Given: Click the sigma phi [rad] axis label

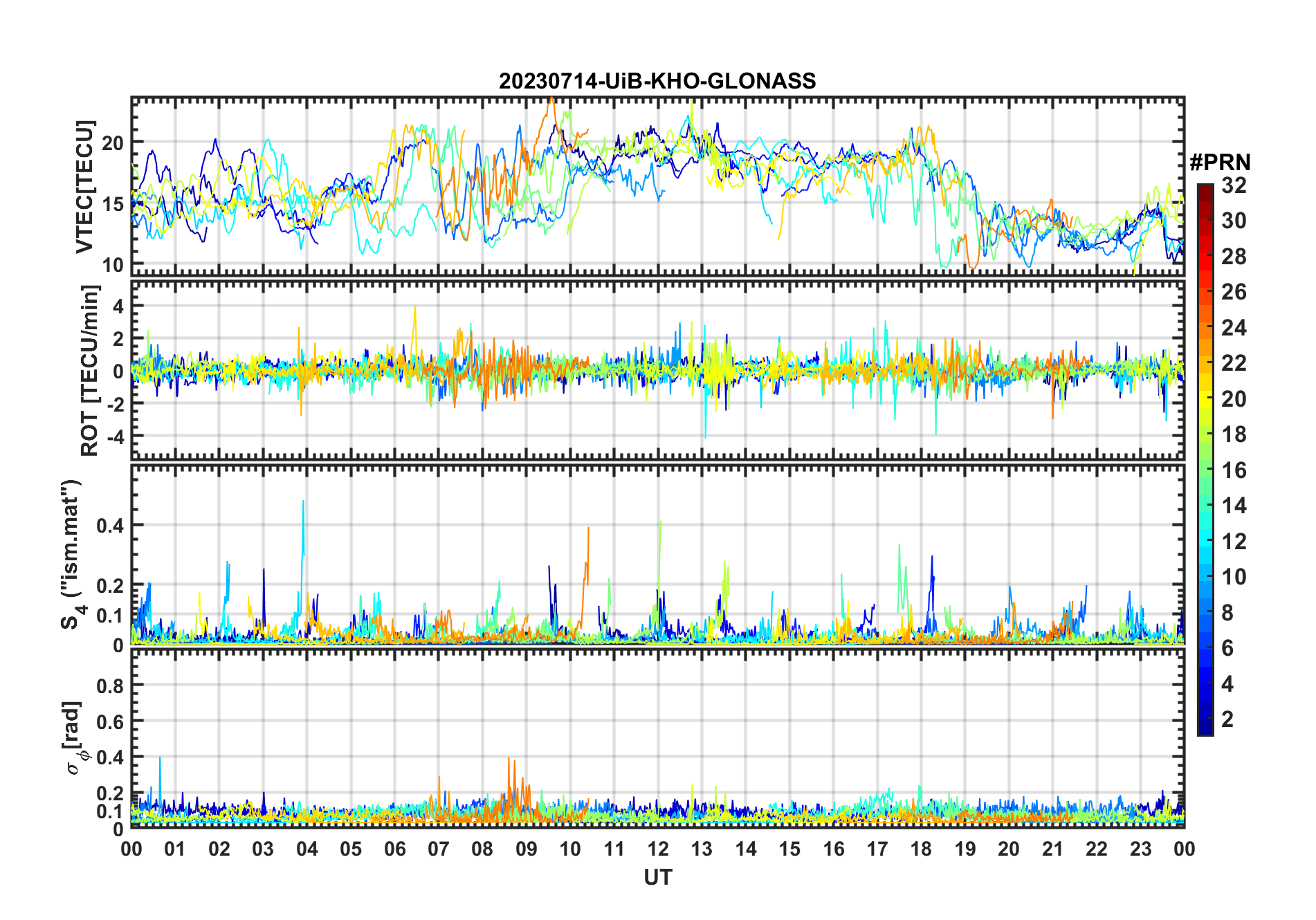Looking at the screenshot, I should click(75, 738).
